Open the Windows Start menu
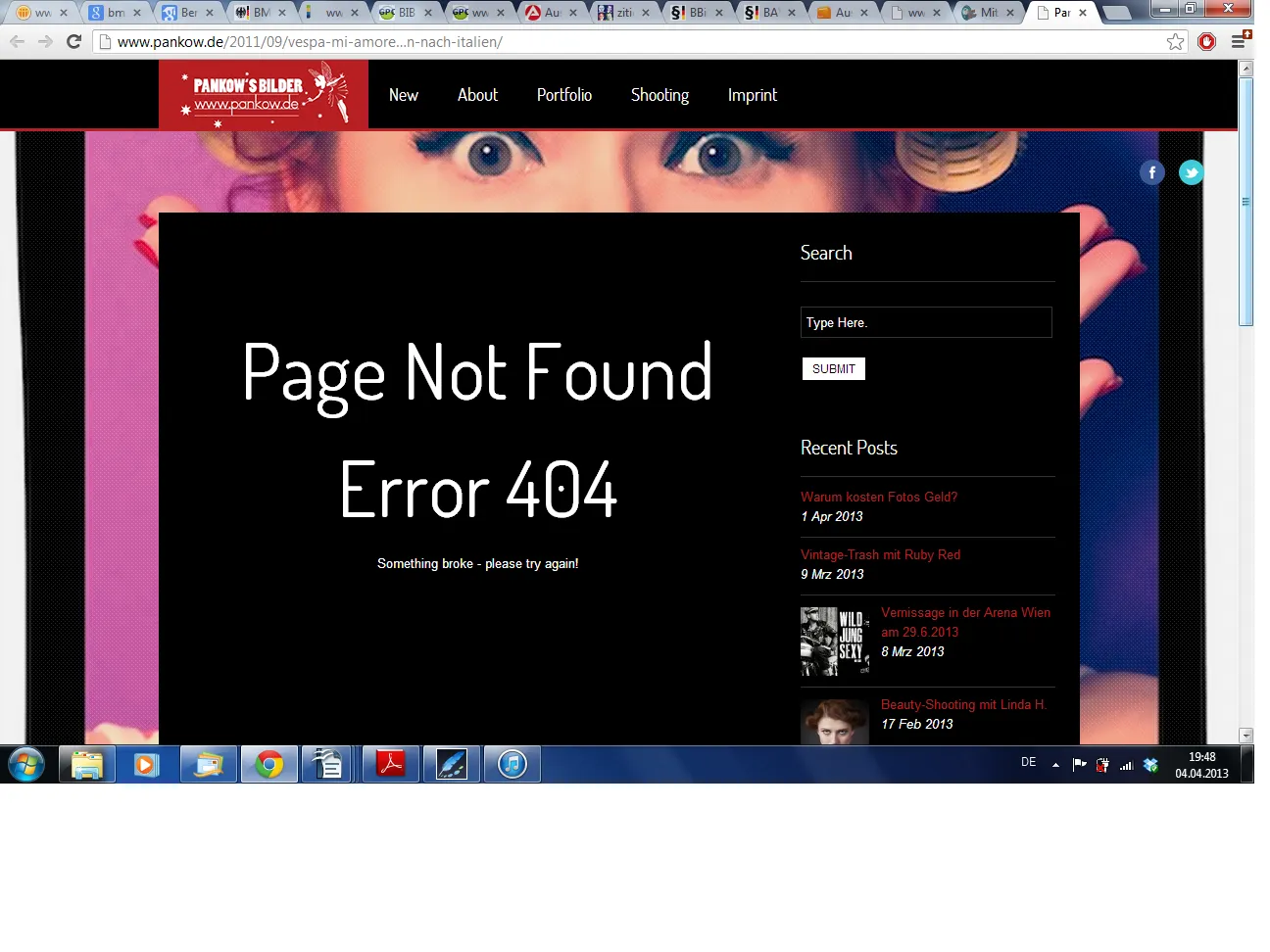 (26, 764)
